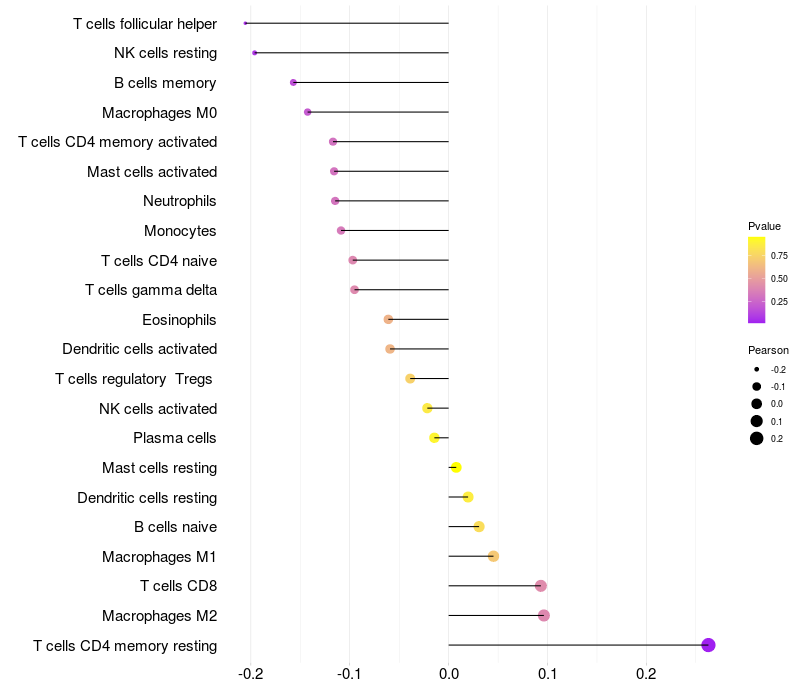Screen dimensions: 800x700
Task: Select the Plasma cells dot
Action: click(x=435, y=438)
